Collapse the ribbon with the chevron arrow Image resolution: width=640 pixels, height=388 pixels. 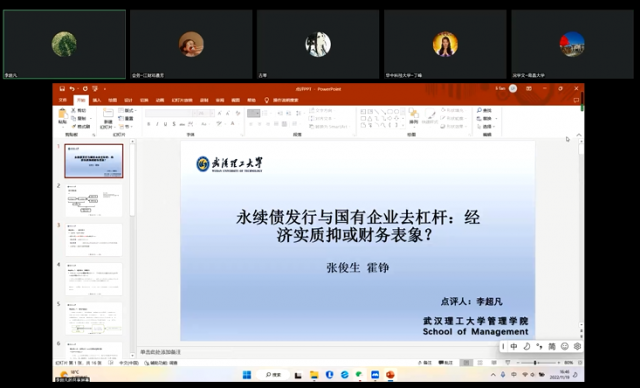point(579,135)
